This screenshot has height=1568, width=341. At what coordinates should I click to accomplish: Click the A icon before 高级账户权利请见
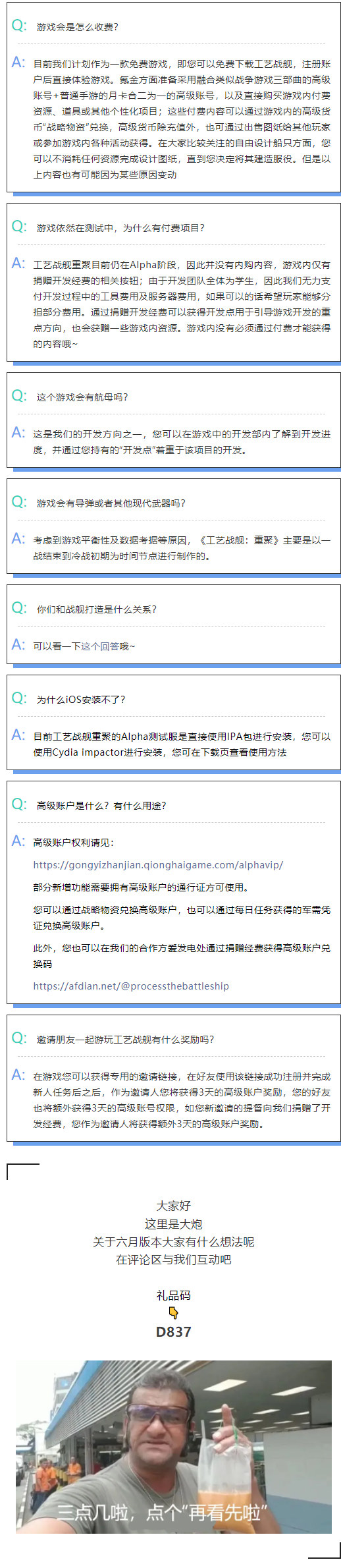(x=18, y=841)
